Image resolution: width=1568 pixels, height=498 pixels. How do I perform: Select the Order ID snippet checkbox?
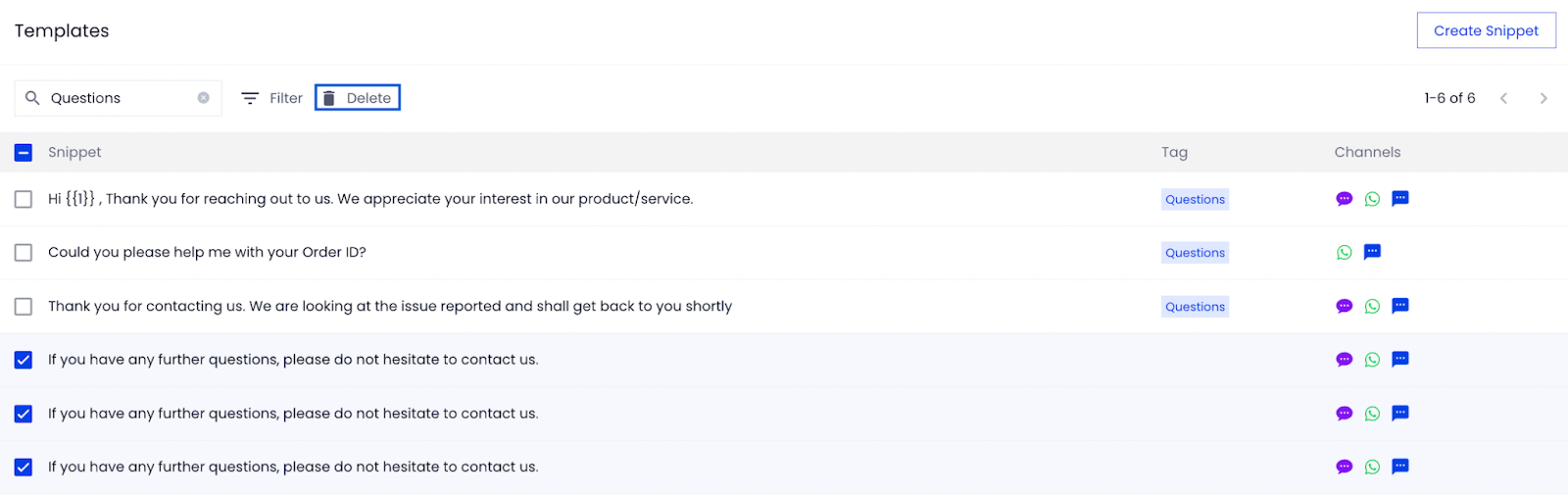24,253
